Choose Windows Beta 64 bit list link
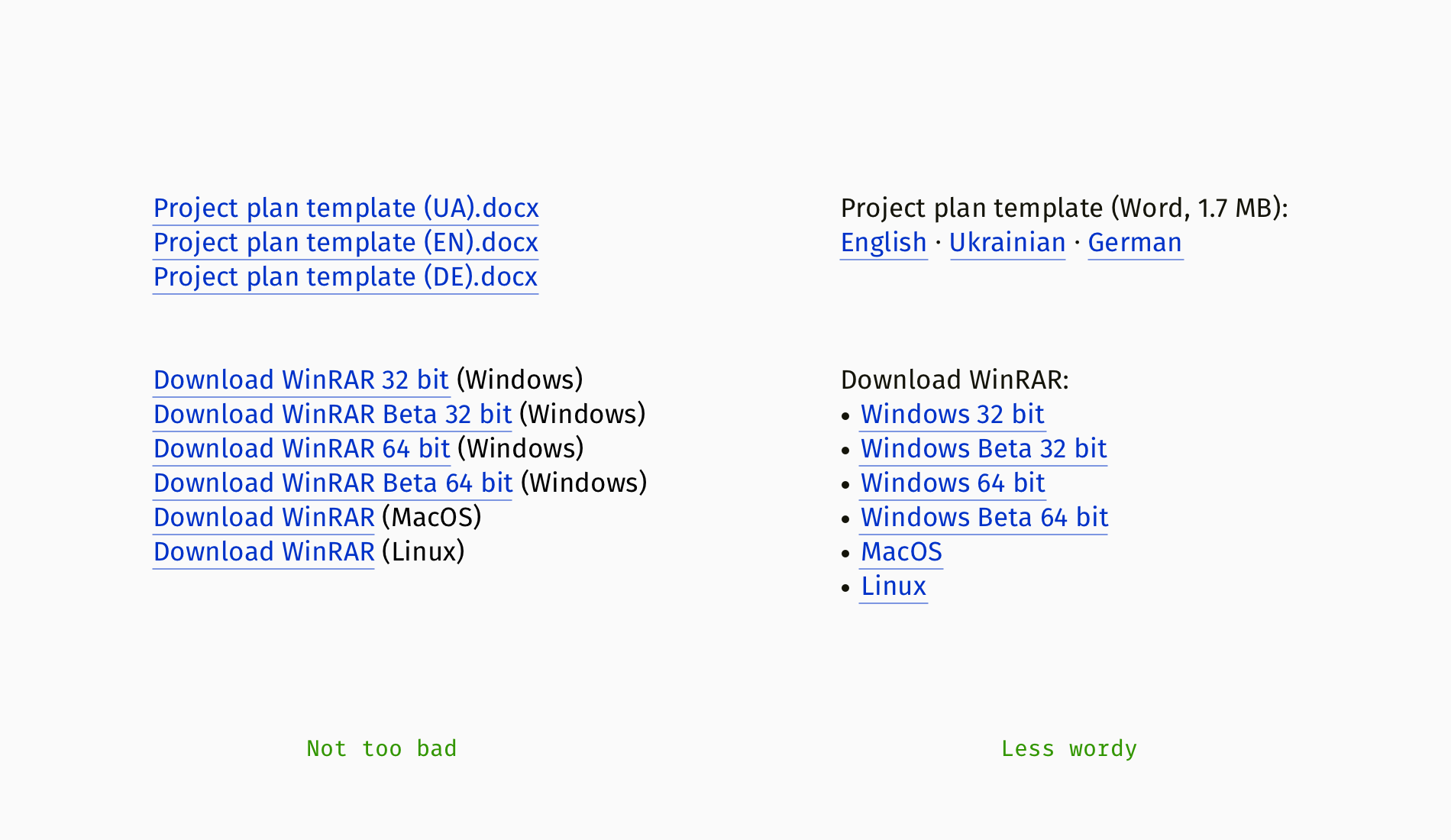Screen dimensions: 1451x840 point(984,518)
